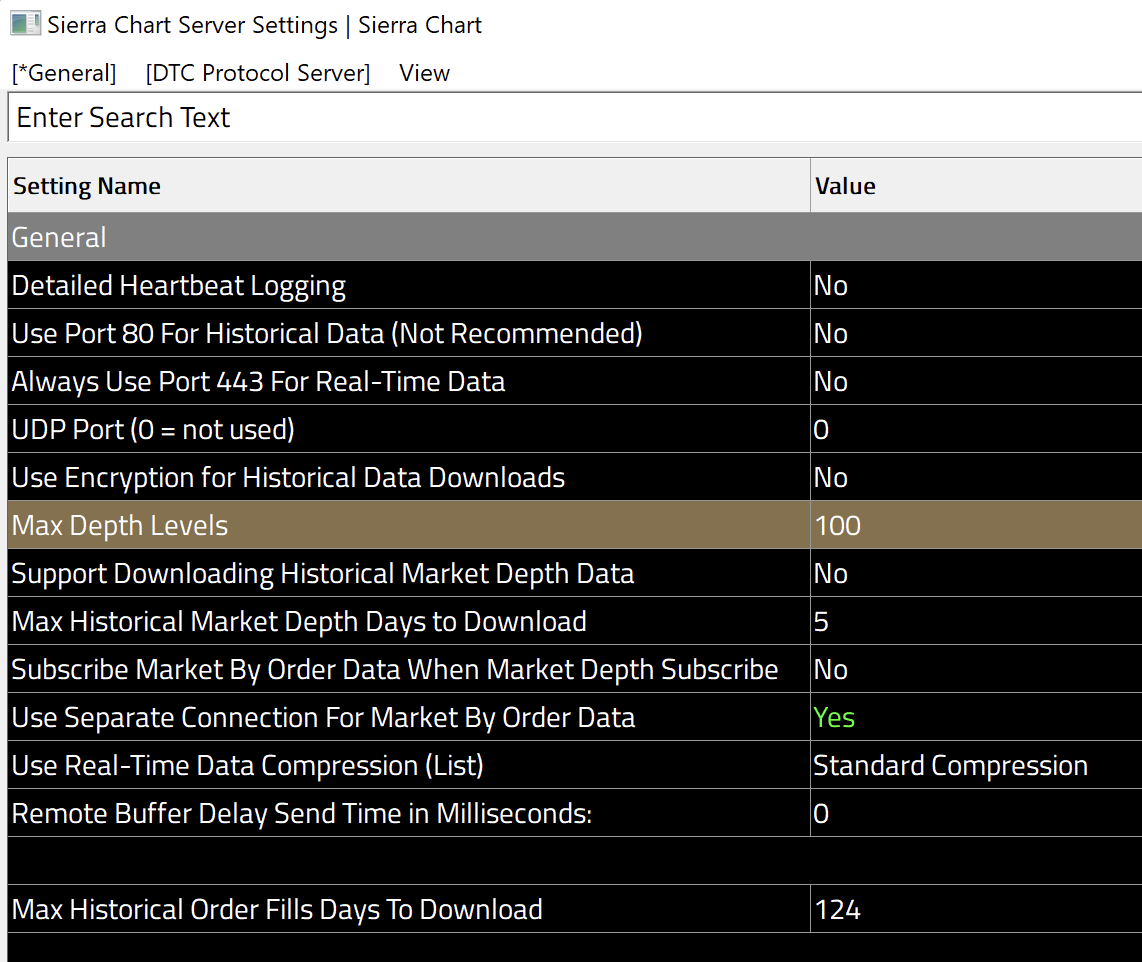Toggle Subscribe Market By Order Data setting
Image resolution: width=1142 pixels, height=962 pixels.
point(831,670)
